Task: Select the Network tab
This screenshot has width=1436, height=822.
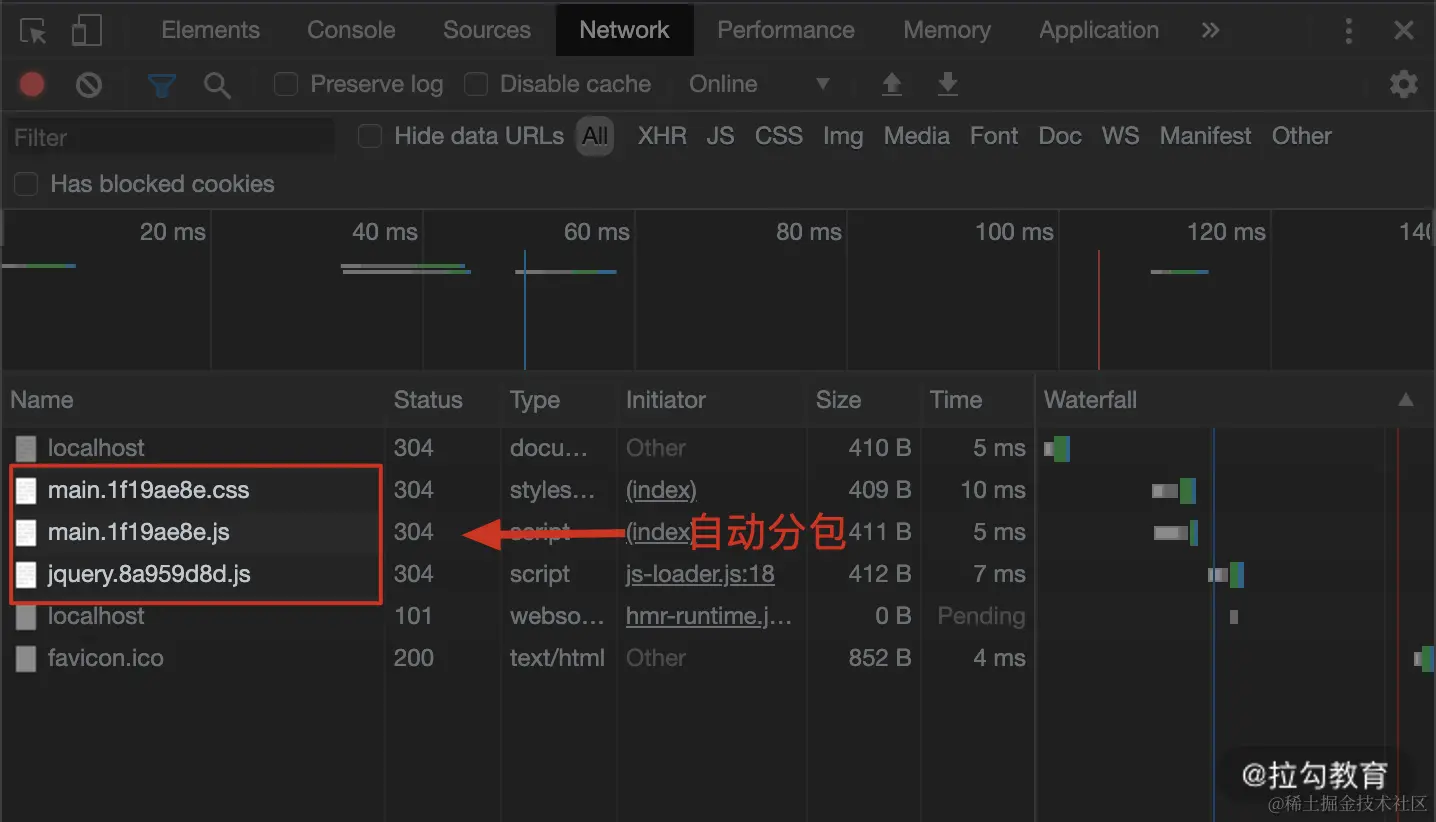Action: [x=625, y=30]
